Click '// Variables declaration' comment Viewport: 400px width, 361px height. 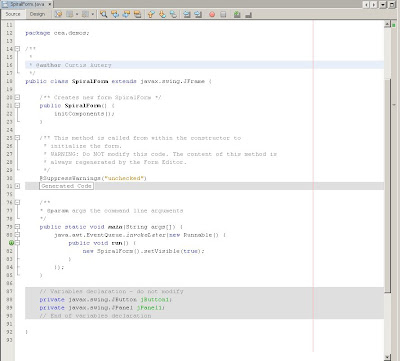tap(111, 291)
